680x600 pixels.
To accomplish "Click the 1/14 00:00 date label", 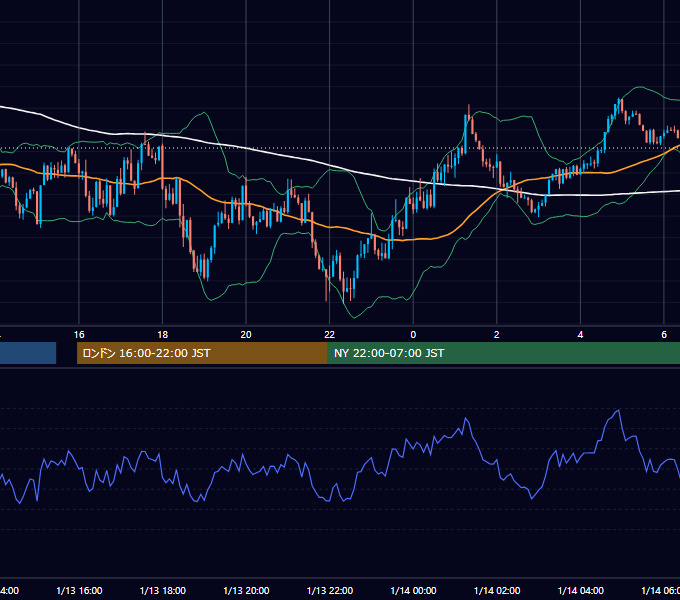I will (413, 590).
